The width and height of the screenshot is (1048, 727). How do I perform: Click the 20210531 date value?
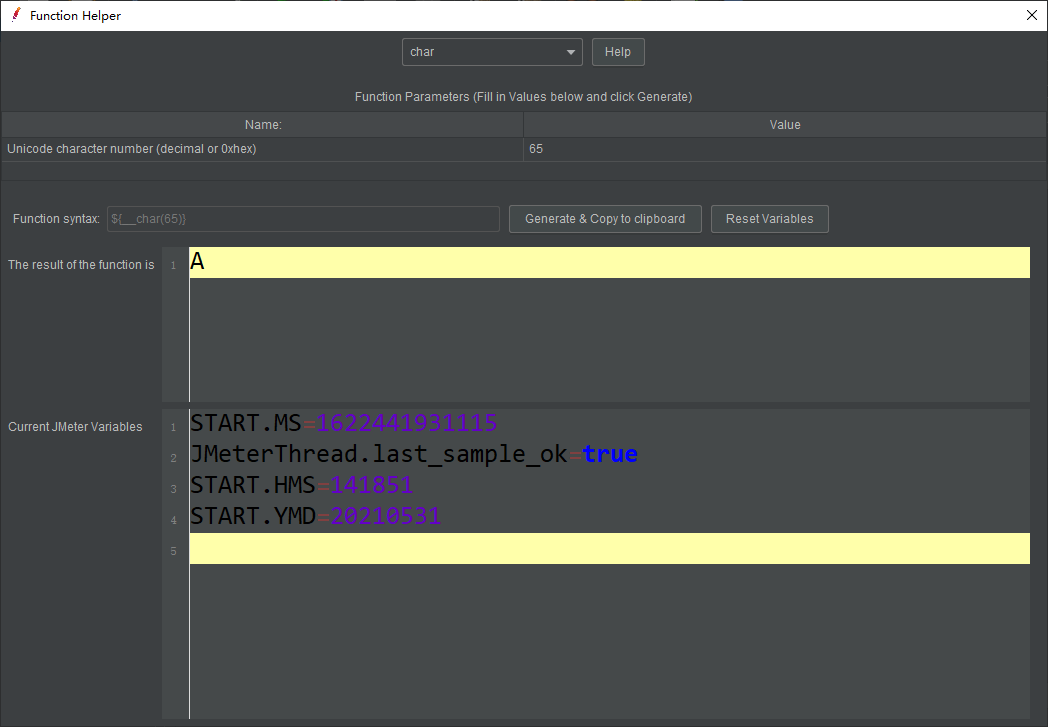386,516
